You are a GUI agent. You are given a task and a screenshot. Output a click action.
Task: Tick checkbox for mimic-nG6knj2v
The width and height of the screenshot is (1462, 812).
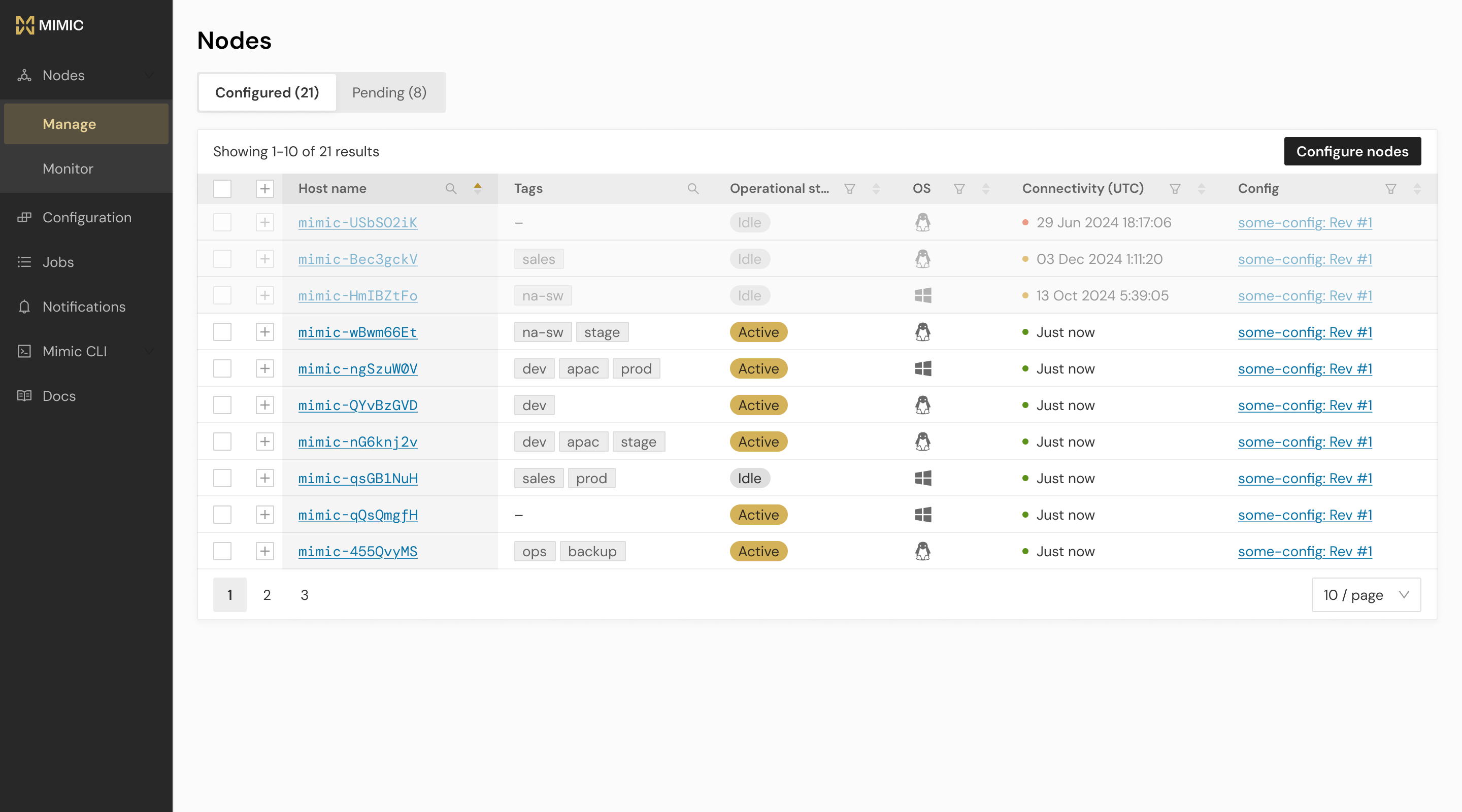(x=222, y=442)
